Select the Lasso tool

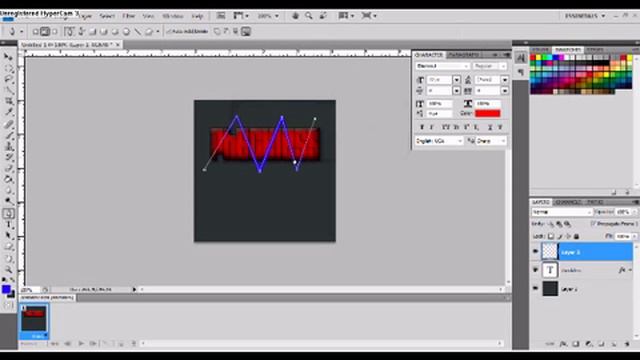click(9, 79)
